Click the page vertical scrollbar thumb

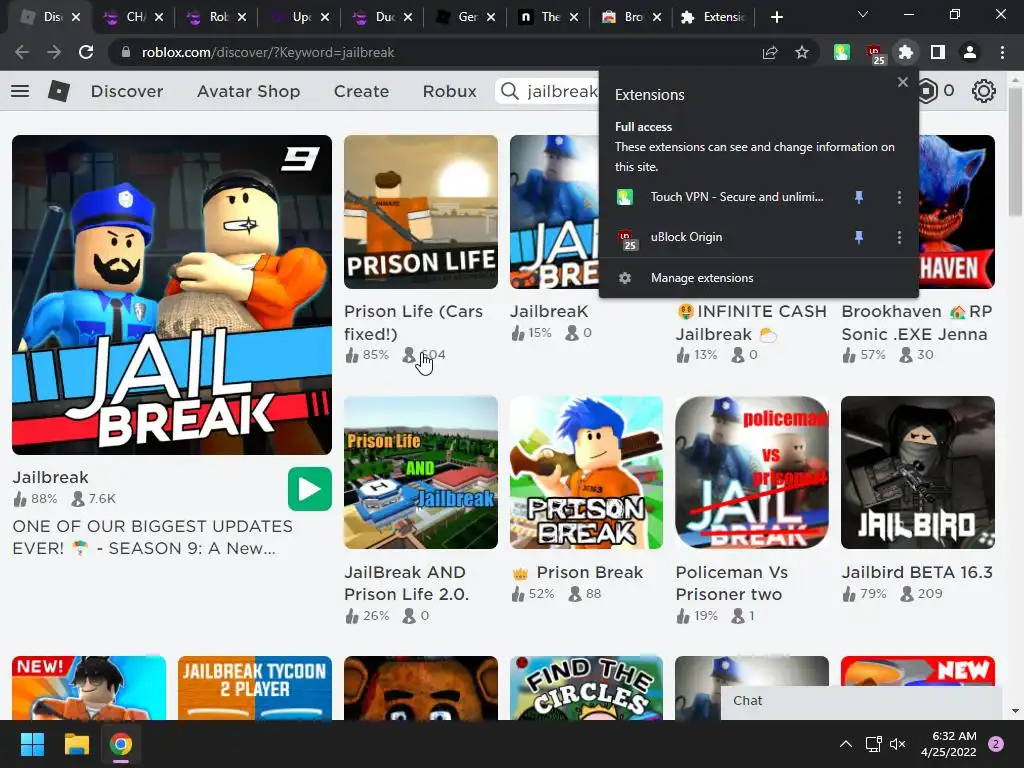1015,152
